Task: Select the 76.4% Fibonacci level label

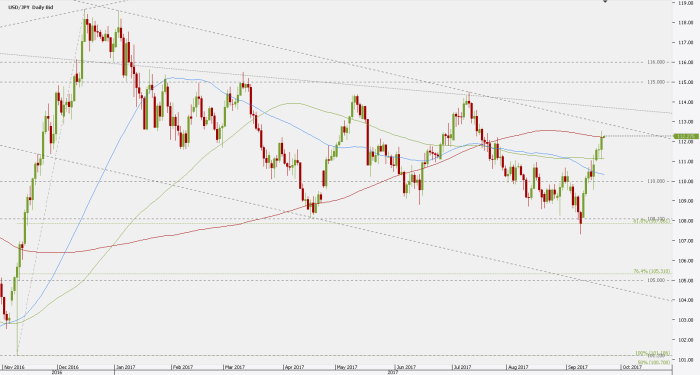Action: (652, 271)
